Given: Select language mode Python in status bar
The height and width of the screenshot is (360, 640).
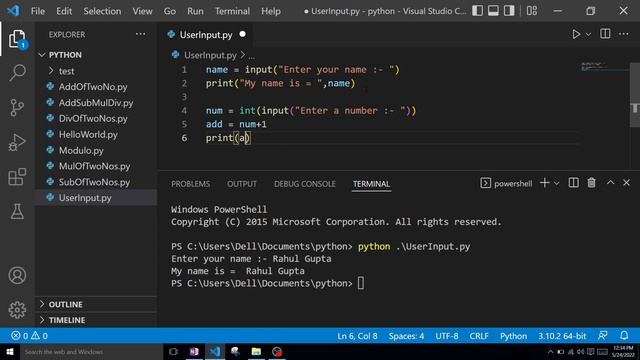Looking at the screenshot, I should [513, 336].
